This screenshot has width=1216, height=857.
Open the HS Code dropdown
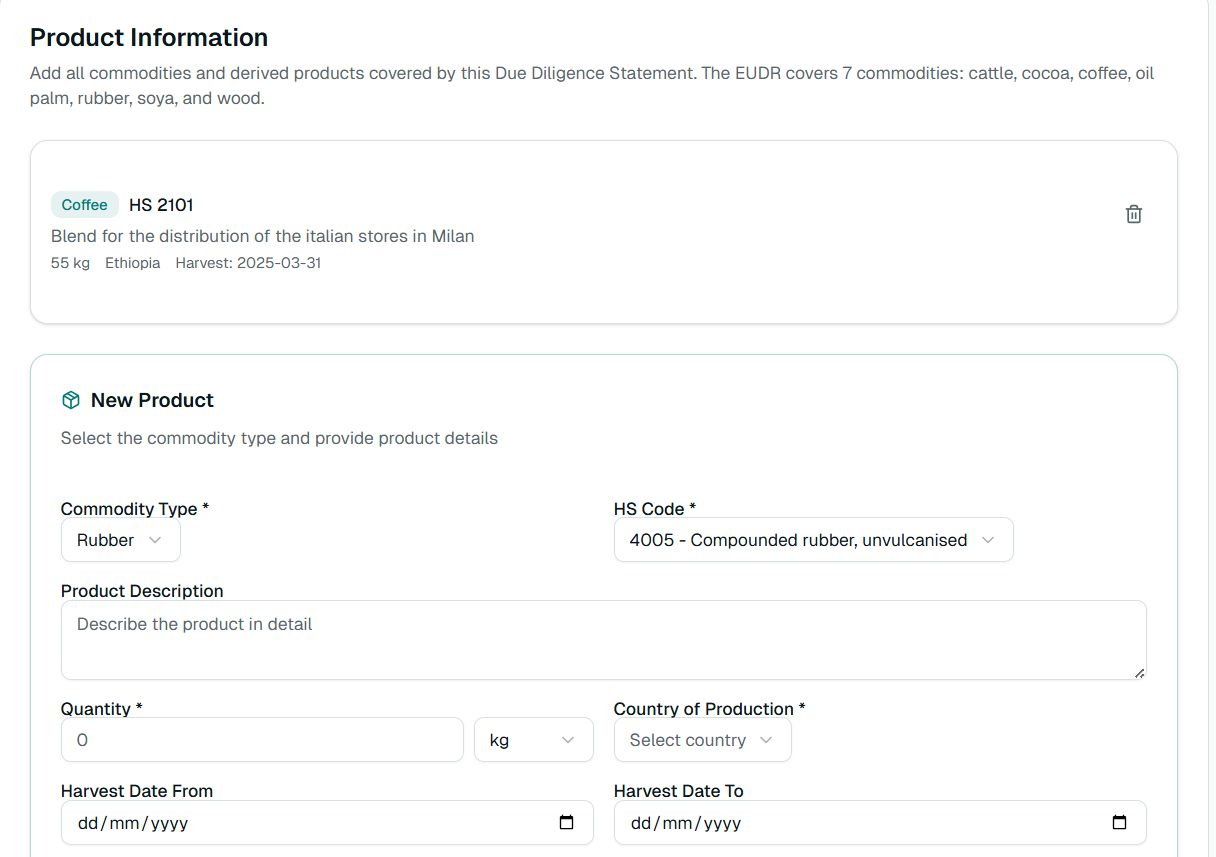click(813, 539)
